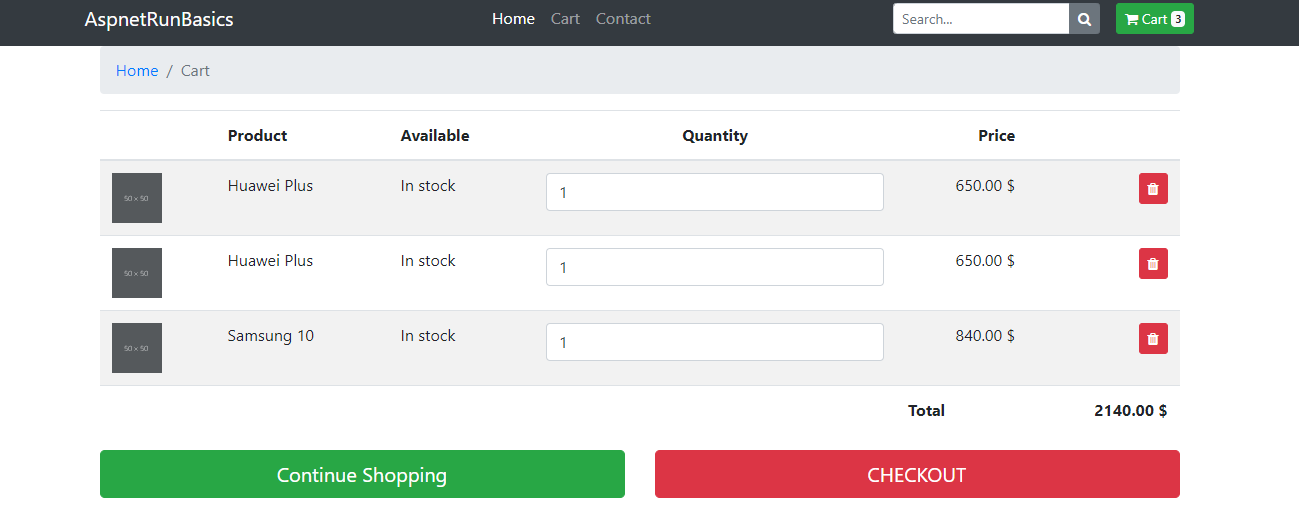Click the Cart breadcrumb text
The width and height of the screenshot is (1299, 531).
click(195, 71)
